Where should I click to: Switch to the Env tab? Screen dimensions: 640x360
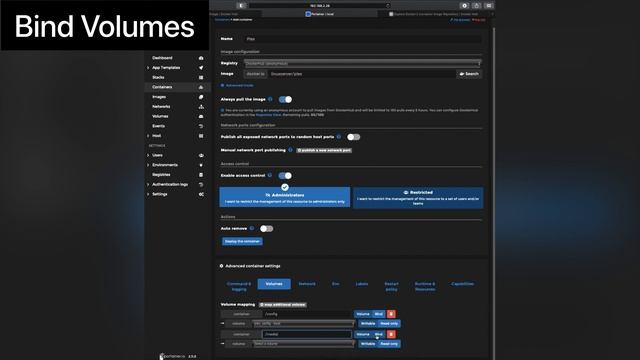335,284
